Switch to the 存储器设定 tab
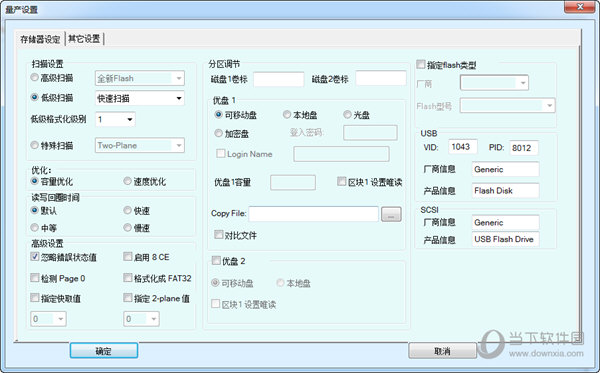This screenshot has height=373, width=600. coord(40,39)
